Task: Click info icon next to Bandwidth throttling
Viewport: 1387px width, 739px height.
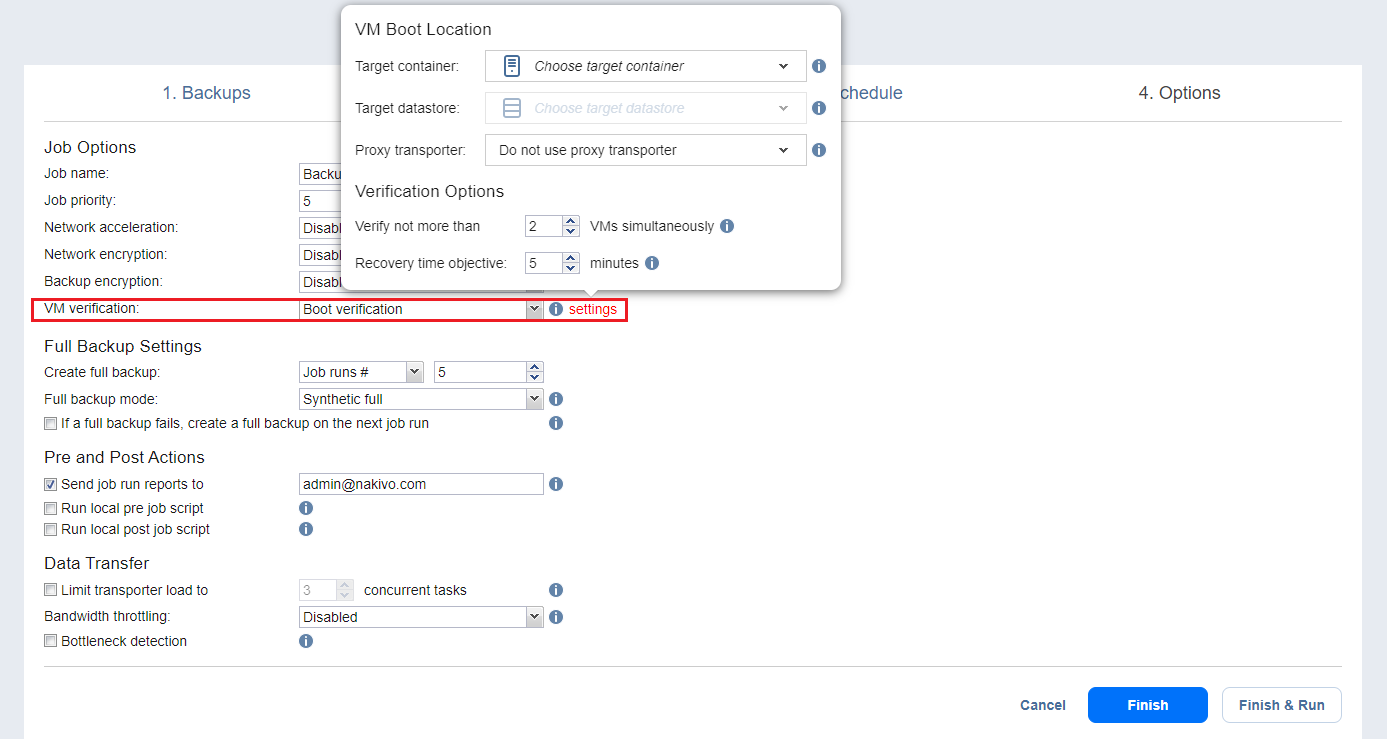Action: [x=556, y=617]
